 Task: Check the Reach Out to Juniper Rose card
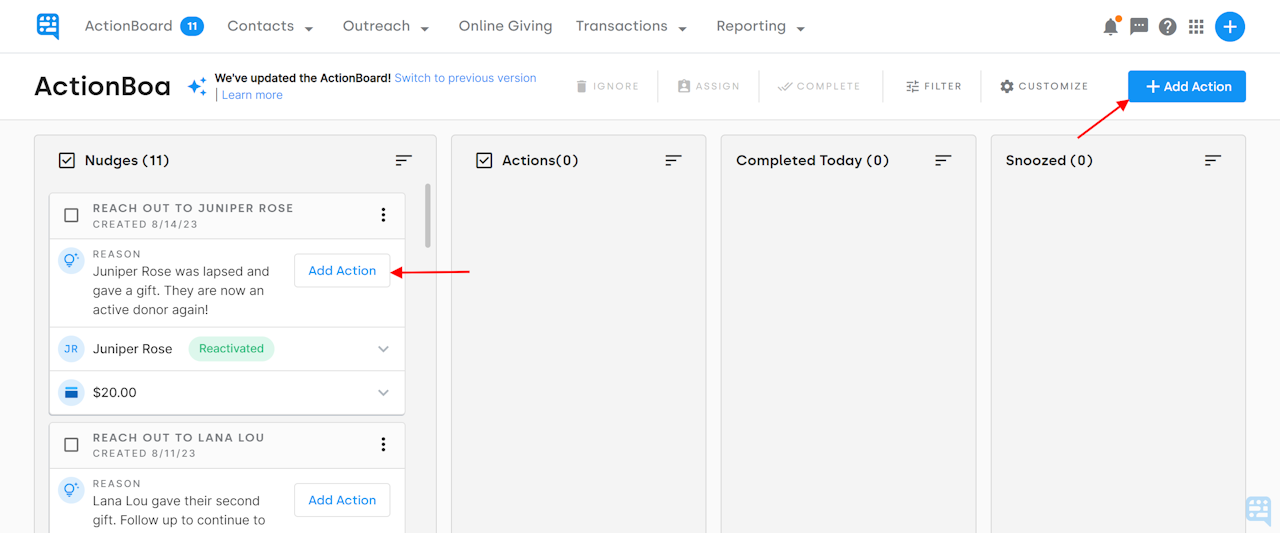click(71, 215)
